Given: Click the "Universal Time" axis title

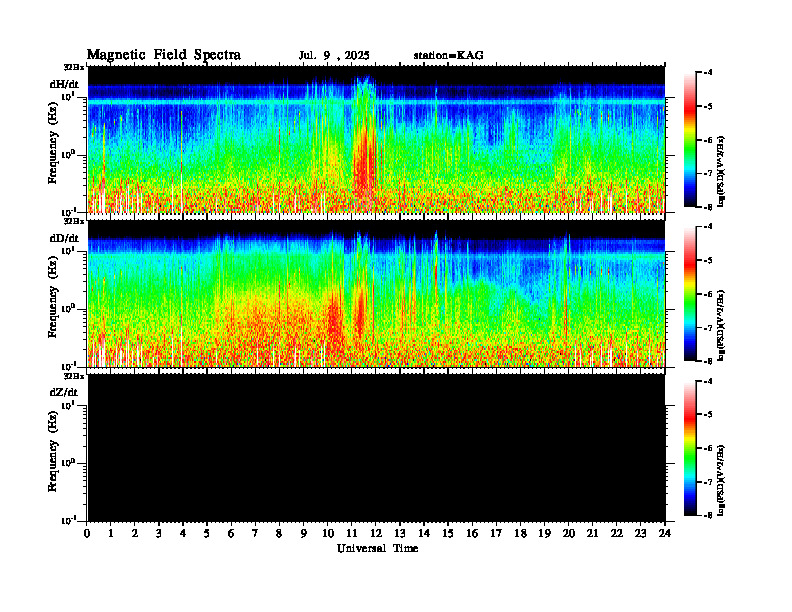Looking at the screenshot, I should pyautogui.click(x=377, y=548).
